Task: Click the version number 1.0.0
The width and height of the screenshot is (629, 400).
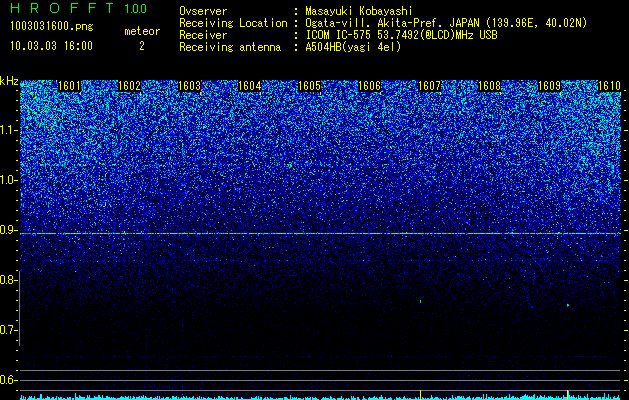Action: (x=135, y=8)
